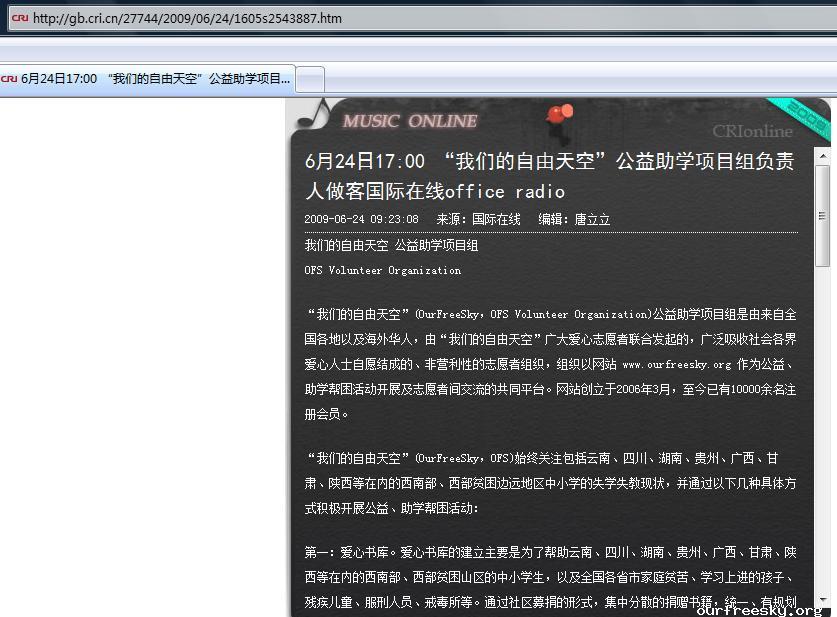Click the scrollbar track below the thumb
This screenshot has width=837, height=617.
[x=823, y=420]
